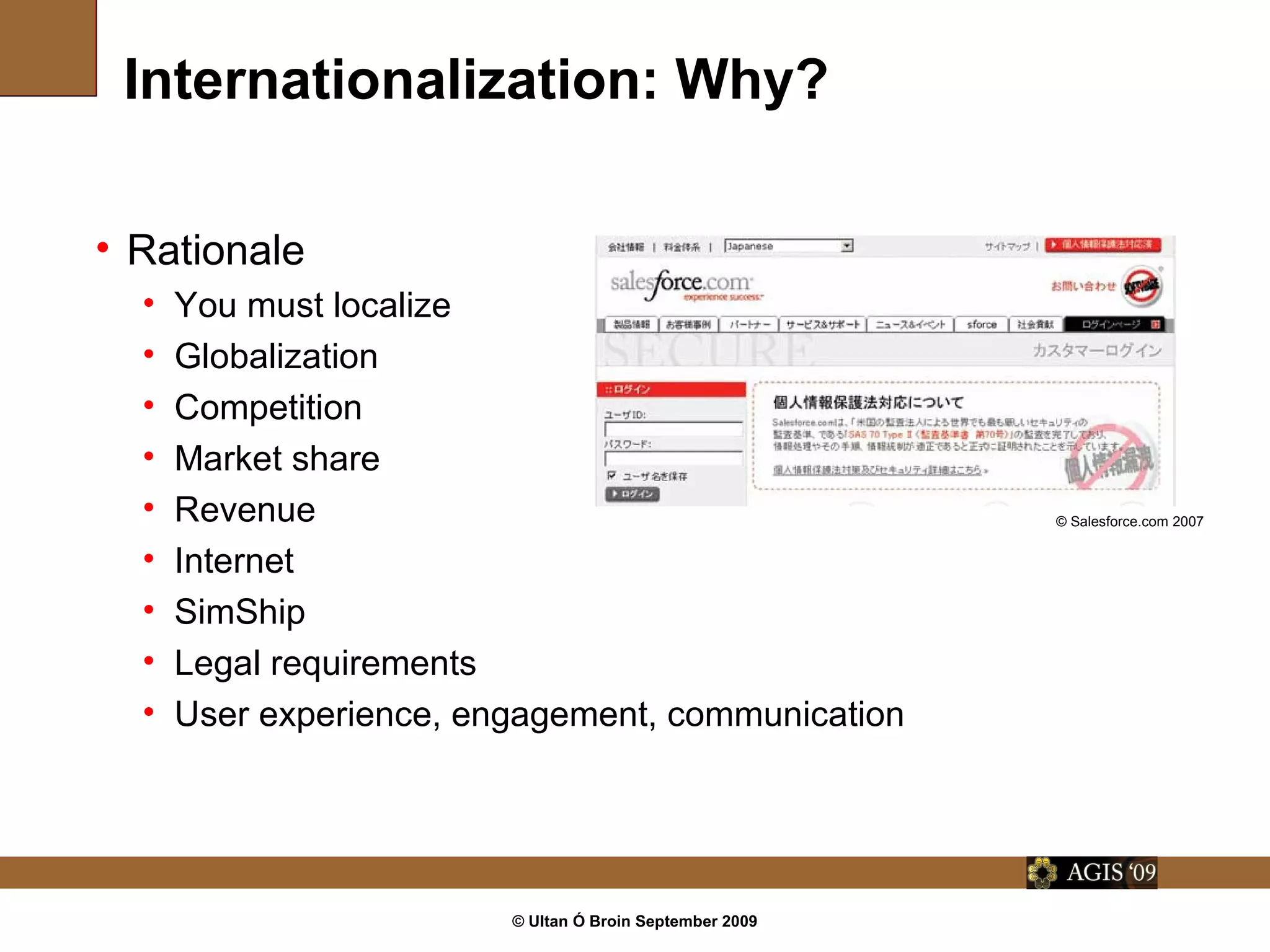Click the お問い合わせ link
Image resolution: width=1270 pixels, height=952 pixels.
click(1083, 286)
